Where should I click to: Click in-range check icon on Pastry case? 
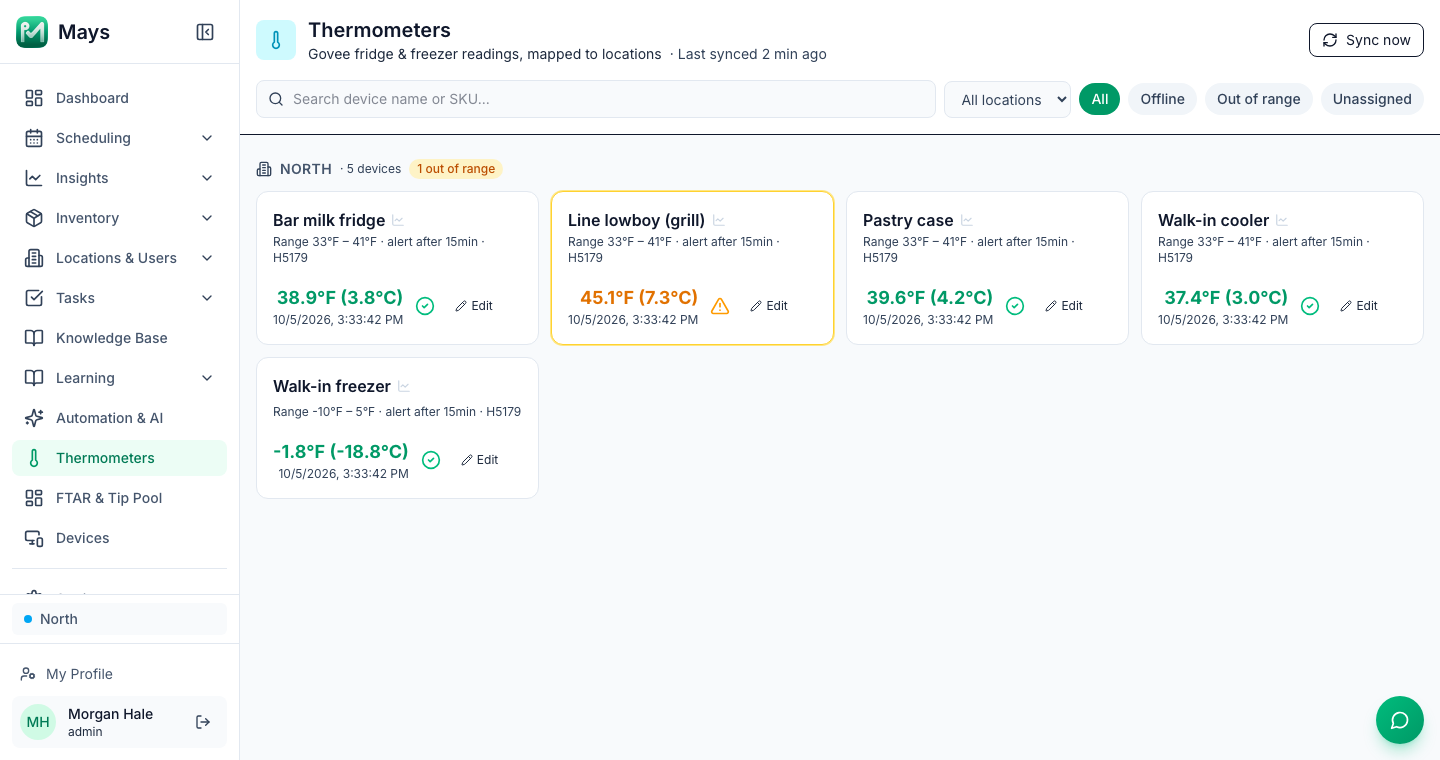coord(1015,306)
